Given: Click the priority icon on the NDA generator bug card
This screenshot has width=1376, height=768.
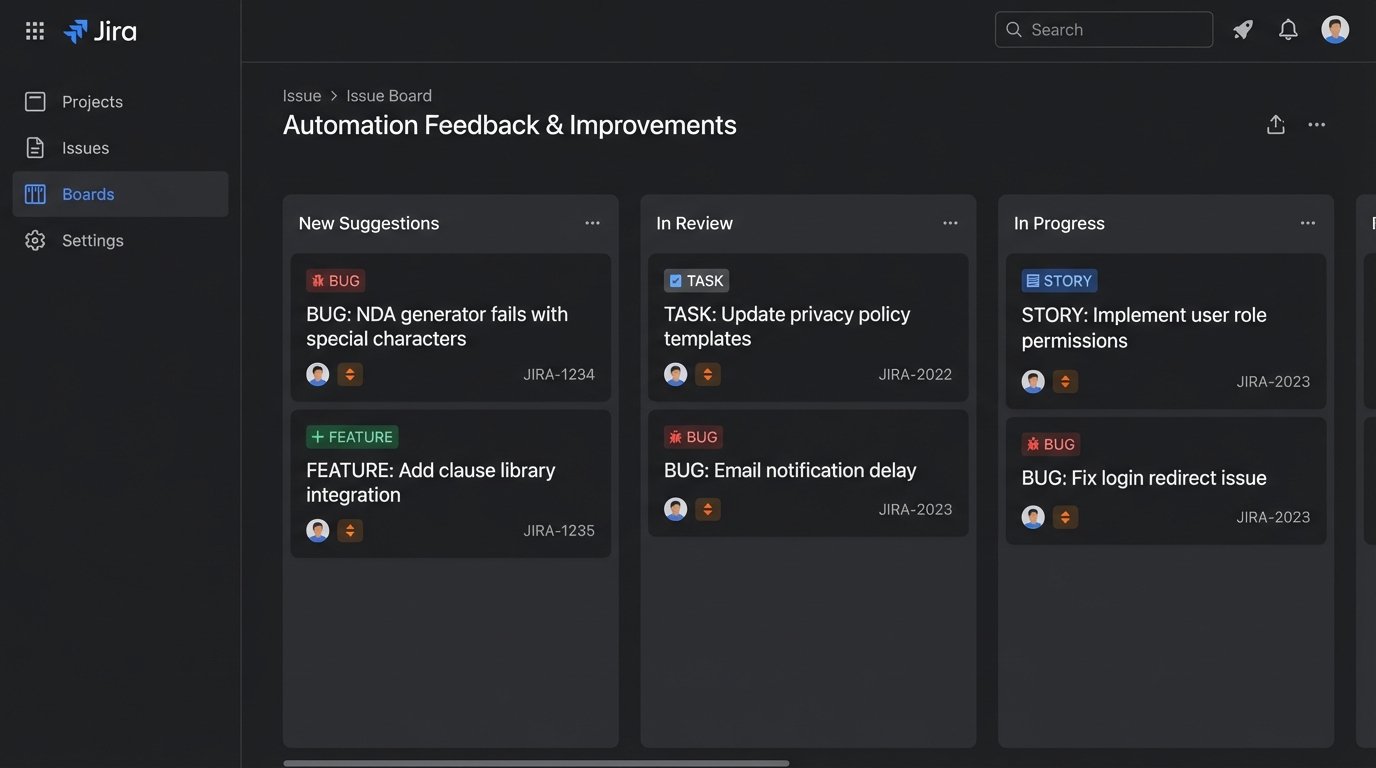Looking at the screenshot, I should [350, 373].
